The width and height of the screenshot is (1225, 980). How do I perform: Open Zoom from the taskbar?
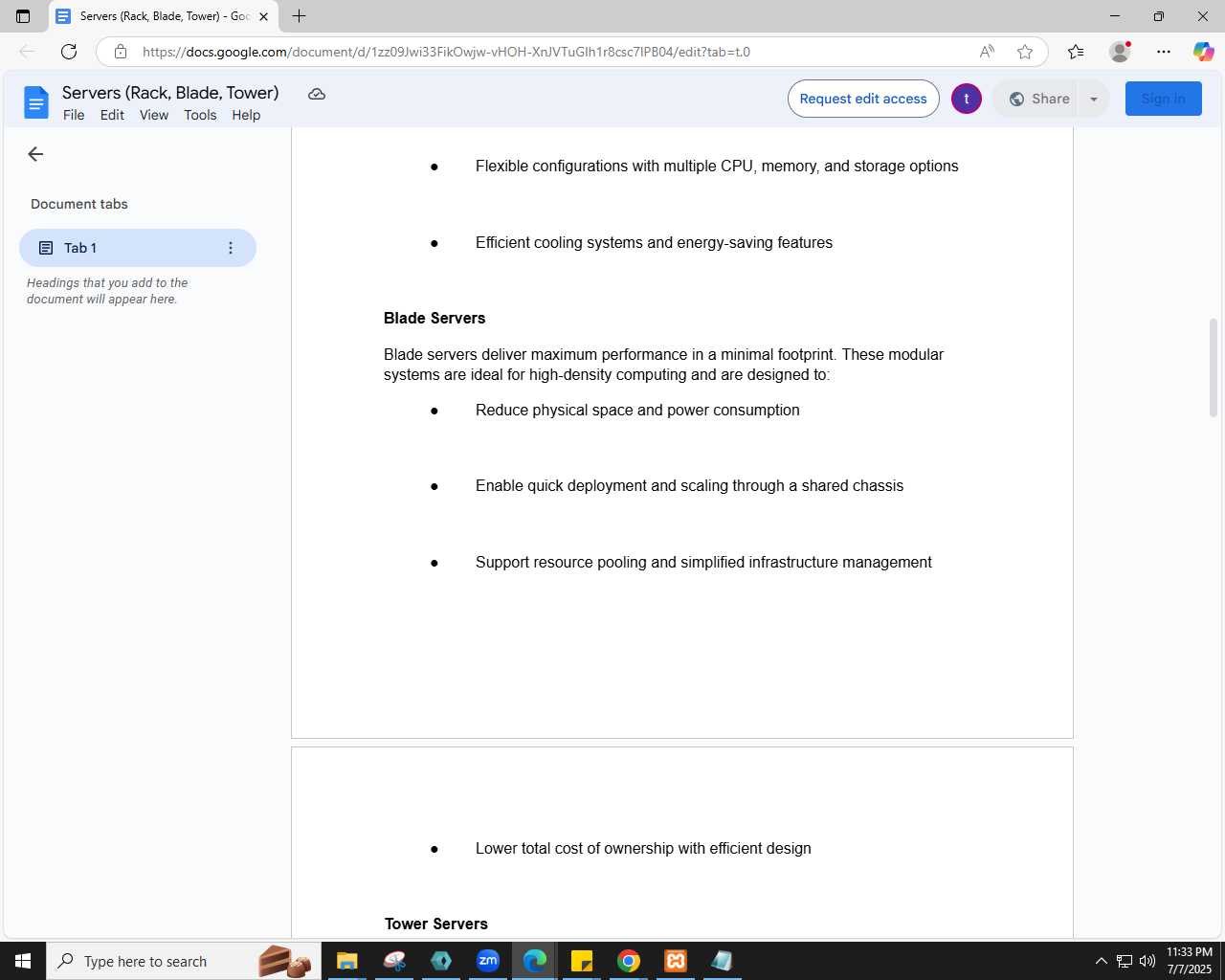488,961
